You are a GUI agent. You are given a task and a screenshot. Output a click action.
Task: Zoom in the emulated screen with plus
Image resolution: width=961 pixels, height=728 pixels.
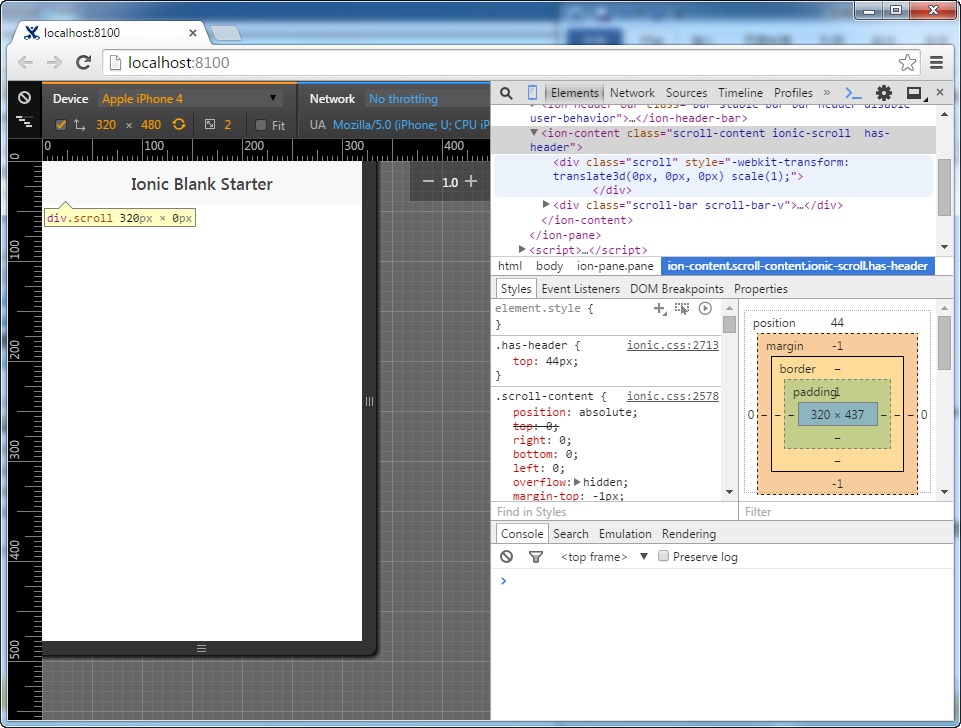[471, 181]
